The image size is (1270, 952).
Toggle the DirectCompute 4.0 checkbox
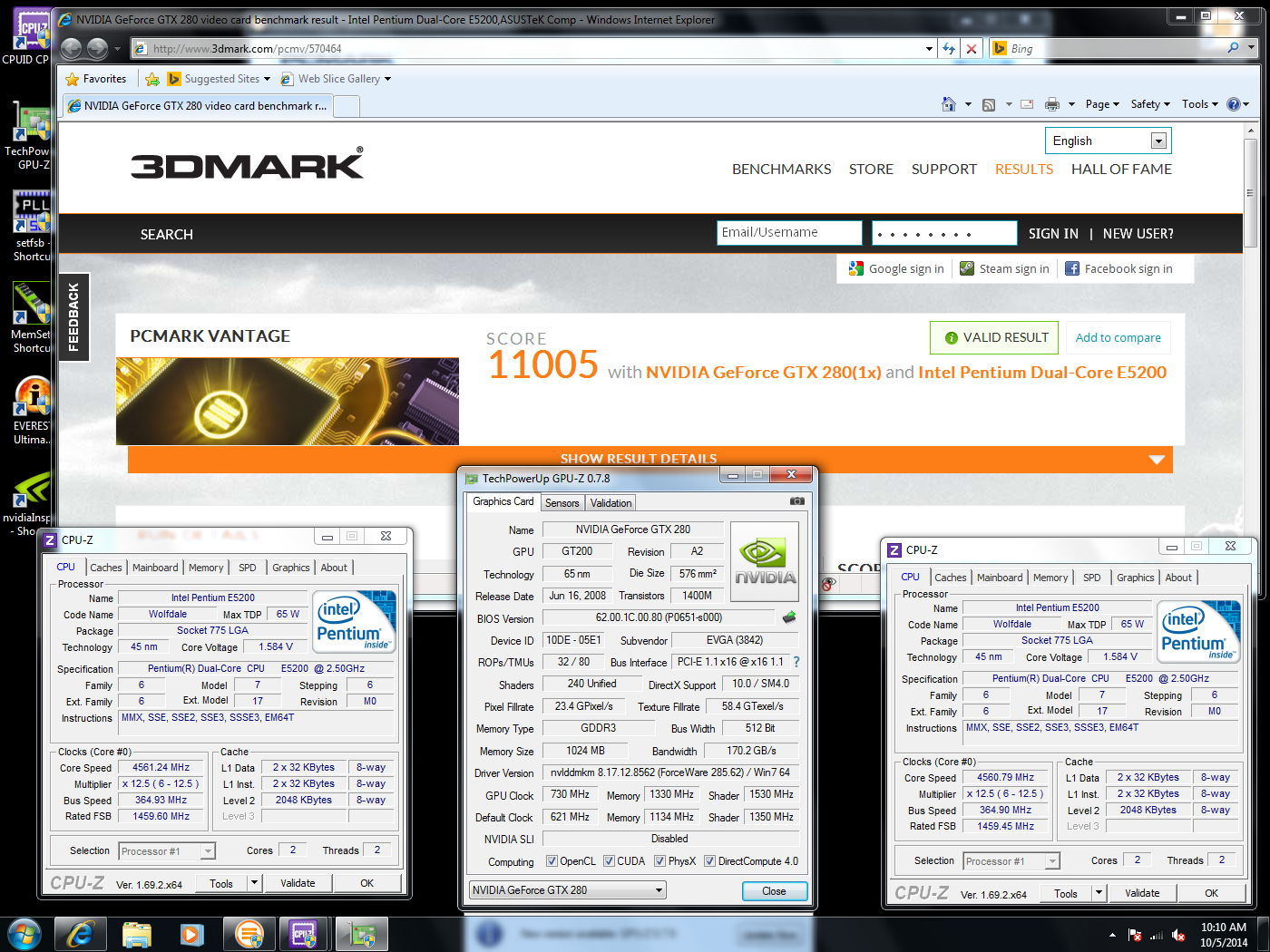709,861
